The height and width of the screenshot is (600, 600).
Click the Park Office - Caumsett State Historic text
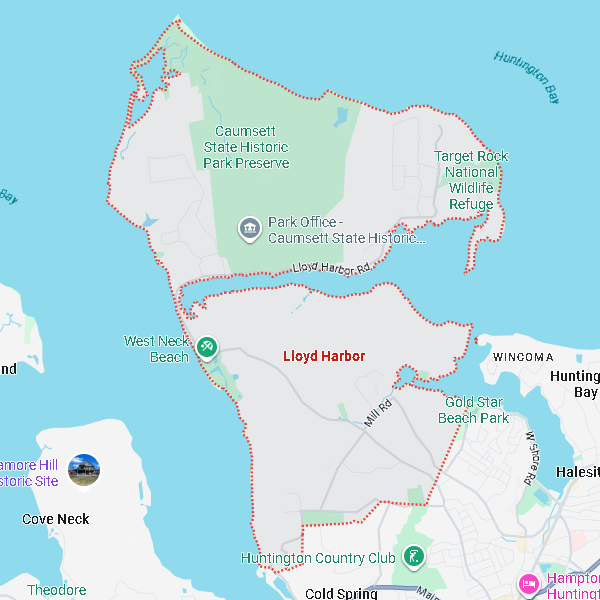346,230
